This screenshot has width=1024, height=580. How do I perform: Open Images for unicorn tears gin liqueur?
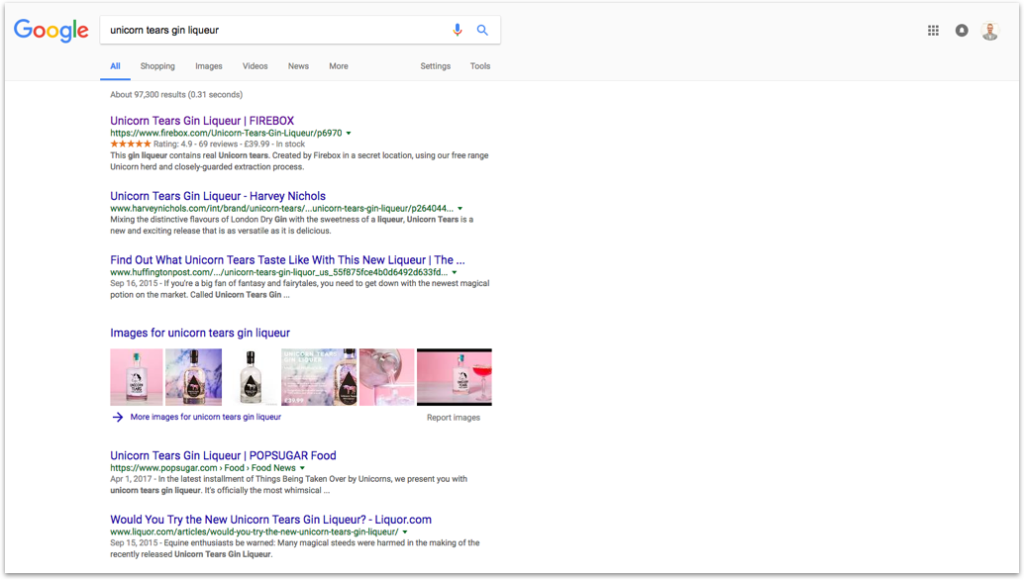click(x=200, y=333)
